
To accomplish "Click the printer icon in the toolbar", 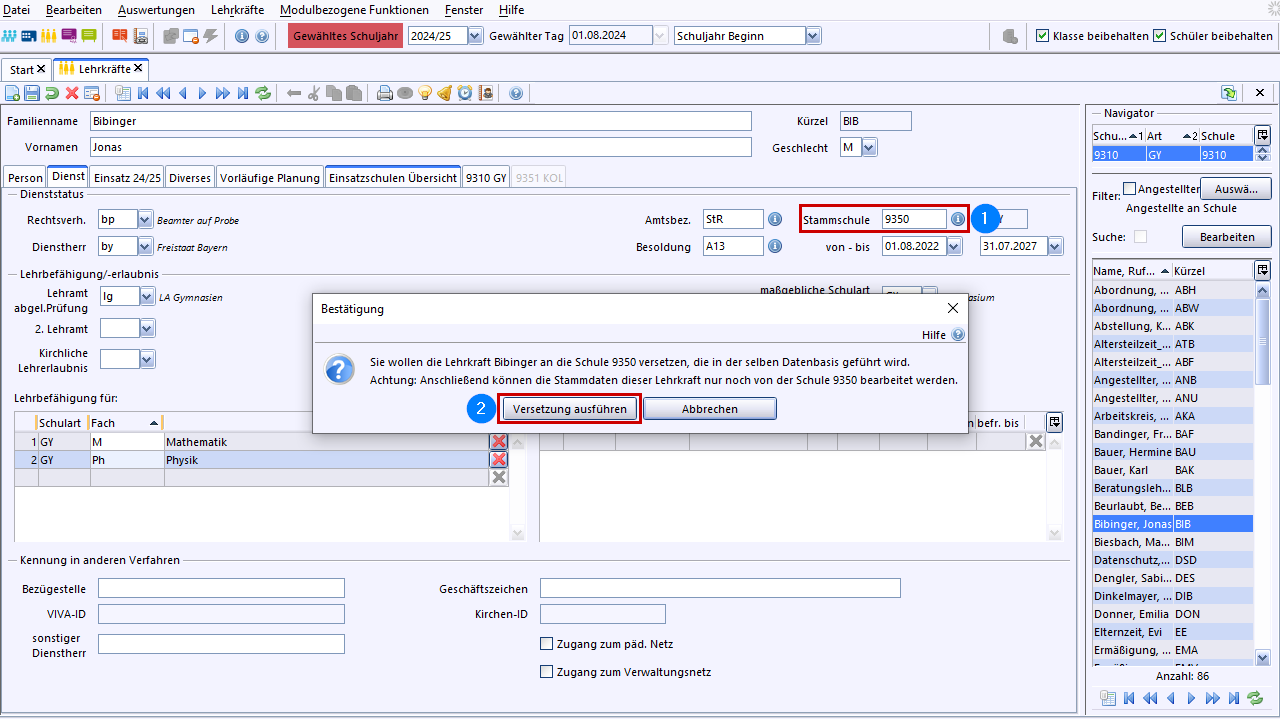I will point(385,93).
